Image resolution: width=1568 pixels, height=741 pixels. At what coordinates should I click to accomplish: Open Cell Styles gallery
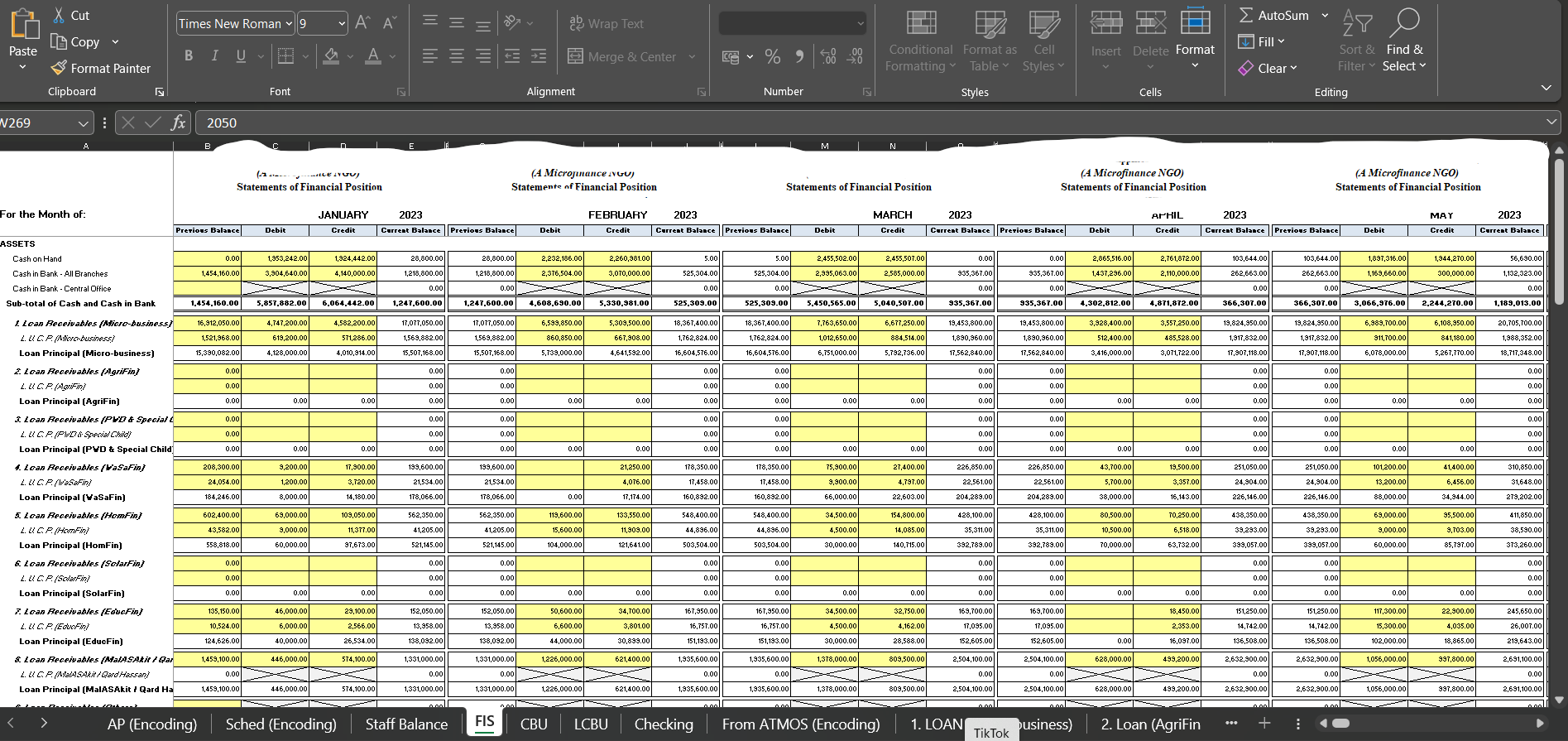coord(1043,41)
